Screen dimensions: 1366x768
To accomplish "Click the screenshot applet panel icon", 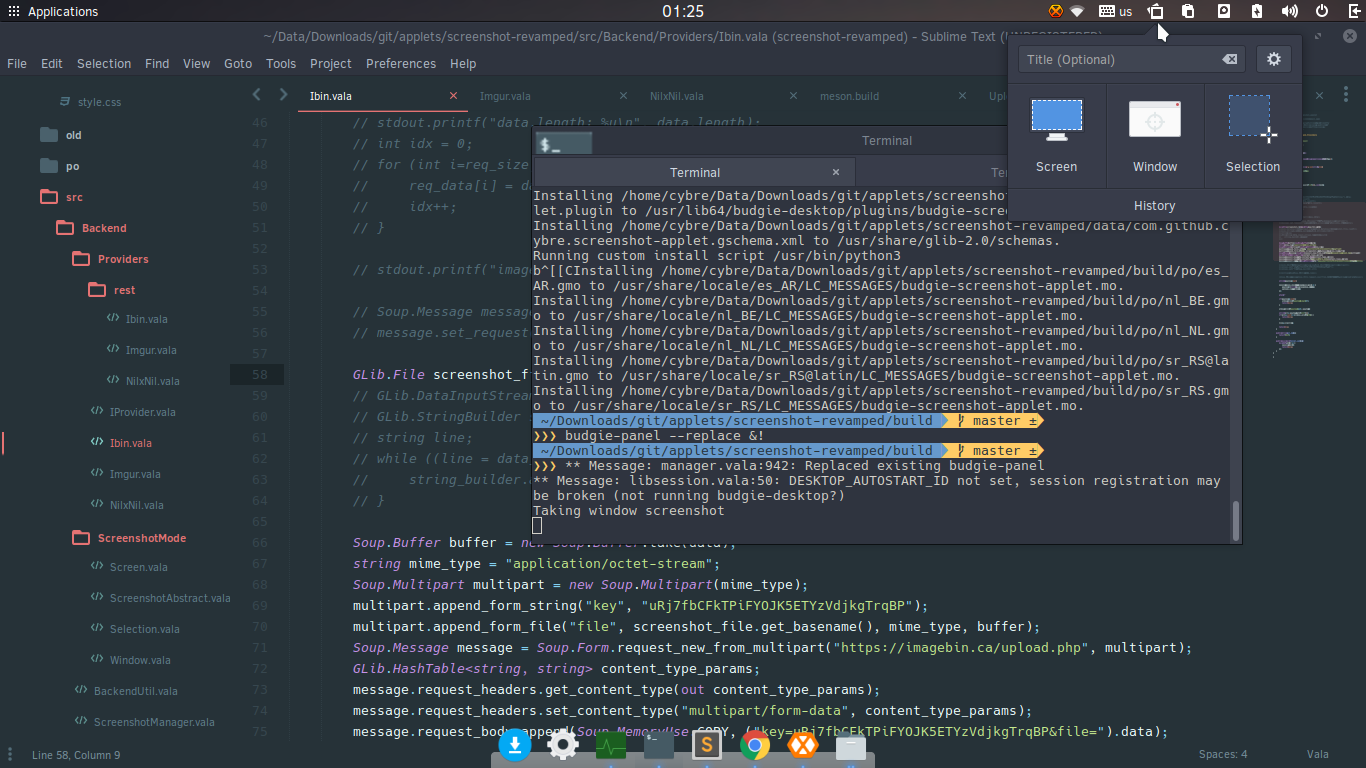I will [x=1156, y=11].
